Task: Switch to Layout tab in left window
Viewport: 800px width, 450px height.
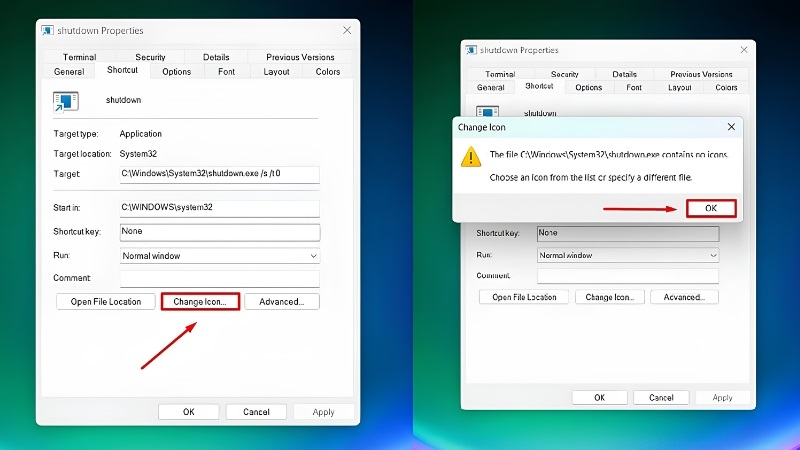Action: (276, 71)
